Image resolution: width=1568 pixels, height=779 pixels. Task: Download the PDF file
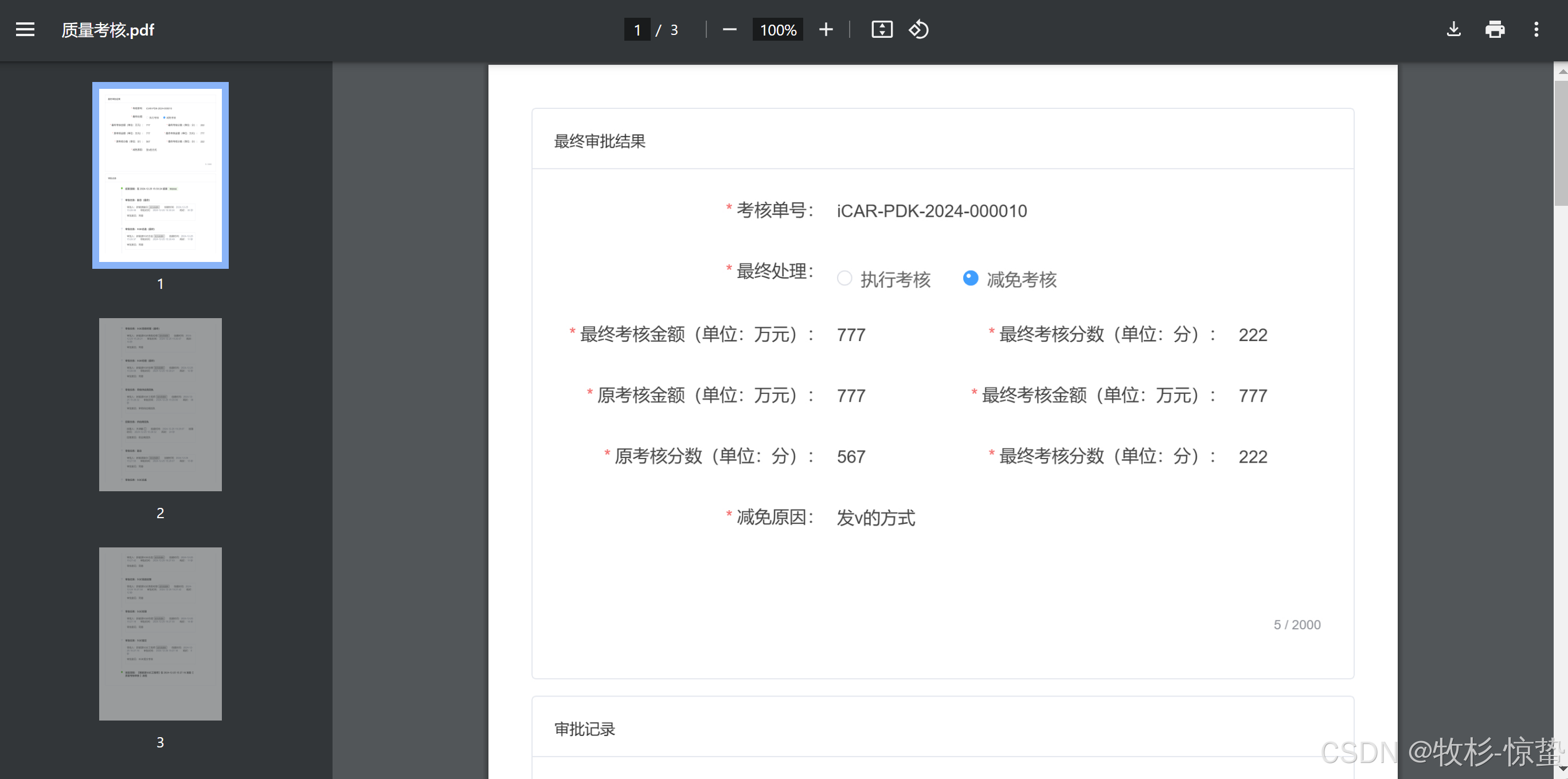pos(1453,29)
